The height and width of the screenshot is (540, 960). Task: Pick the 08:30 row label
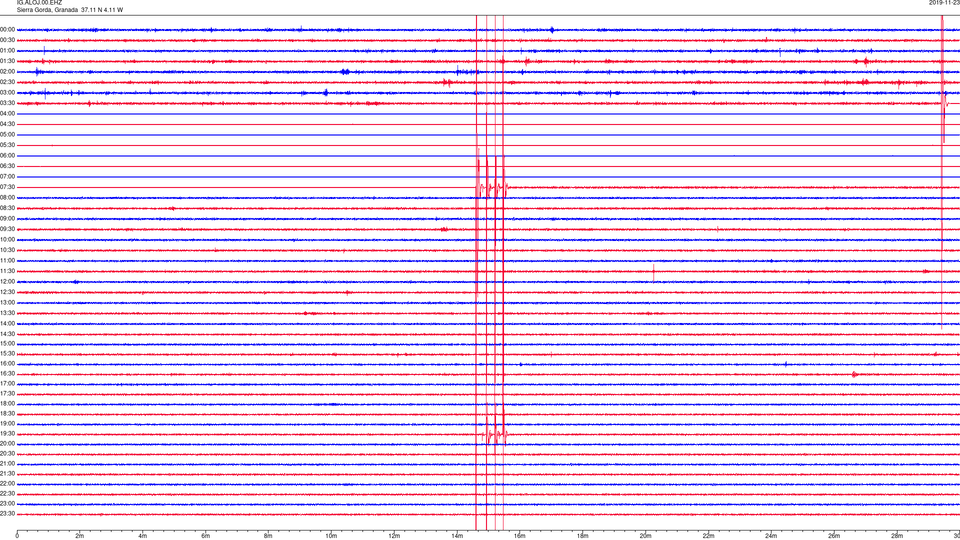[8, 208]
